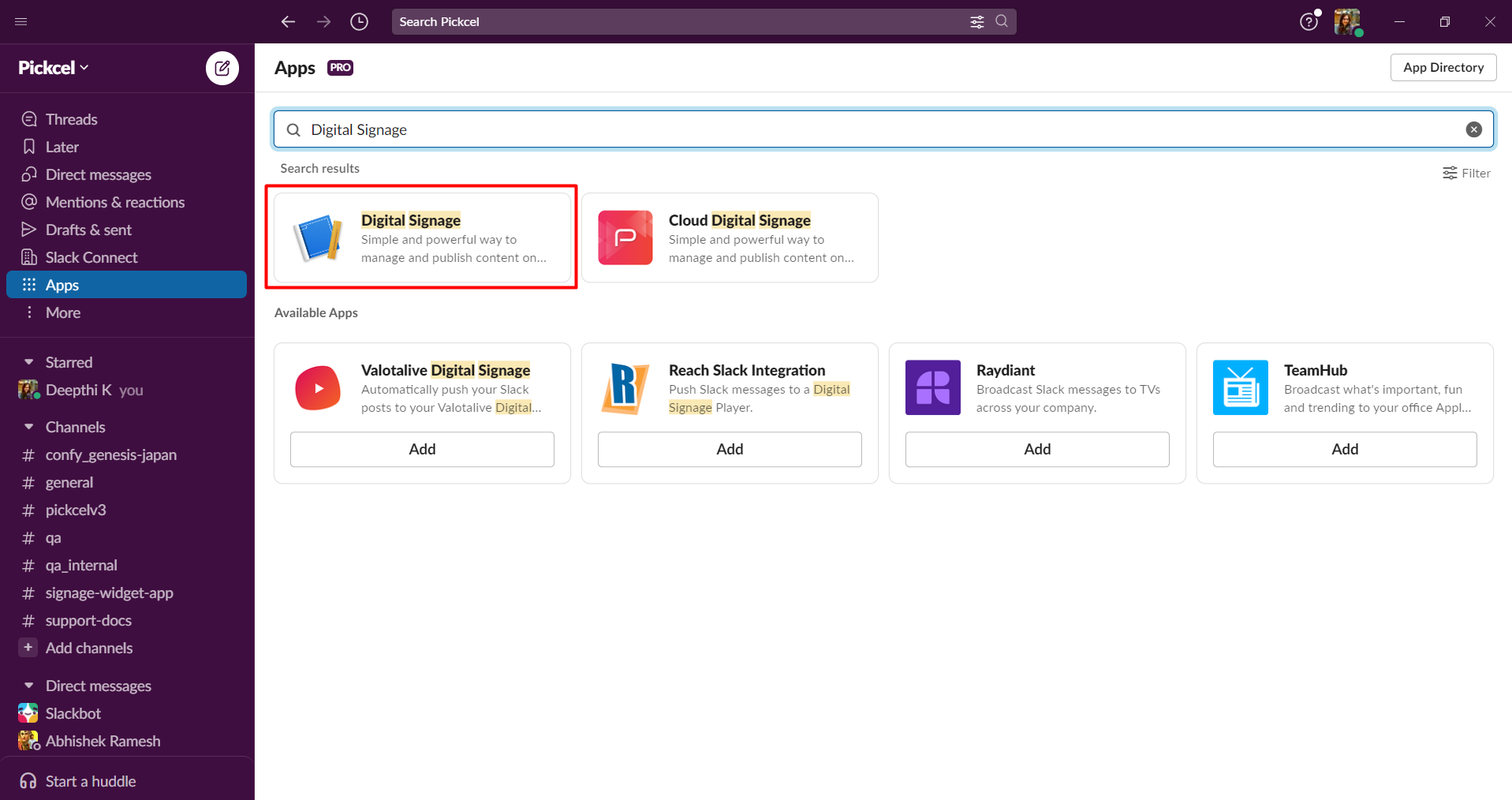Collapse the Channels section
1512x800 pixels.
click(28, 427)
